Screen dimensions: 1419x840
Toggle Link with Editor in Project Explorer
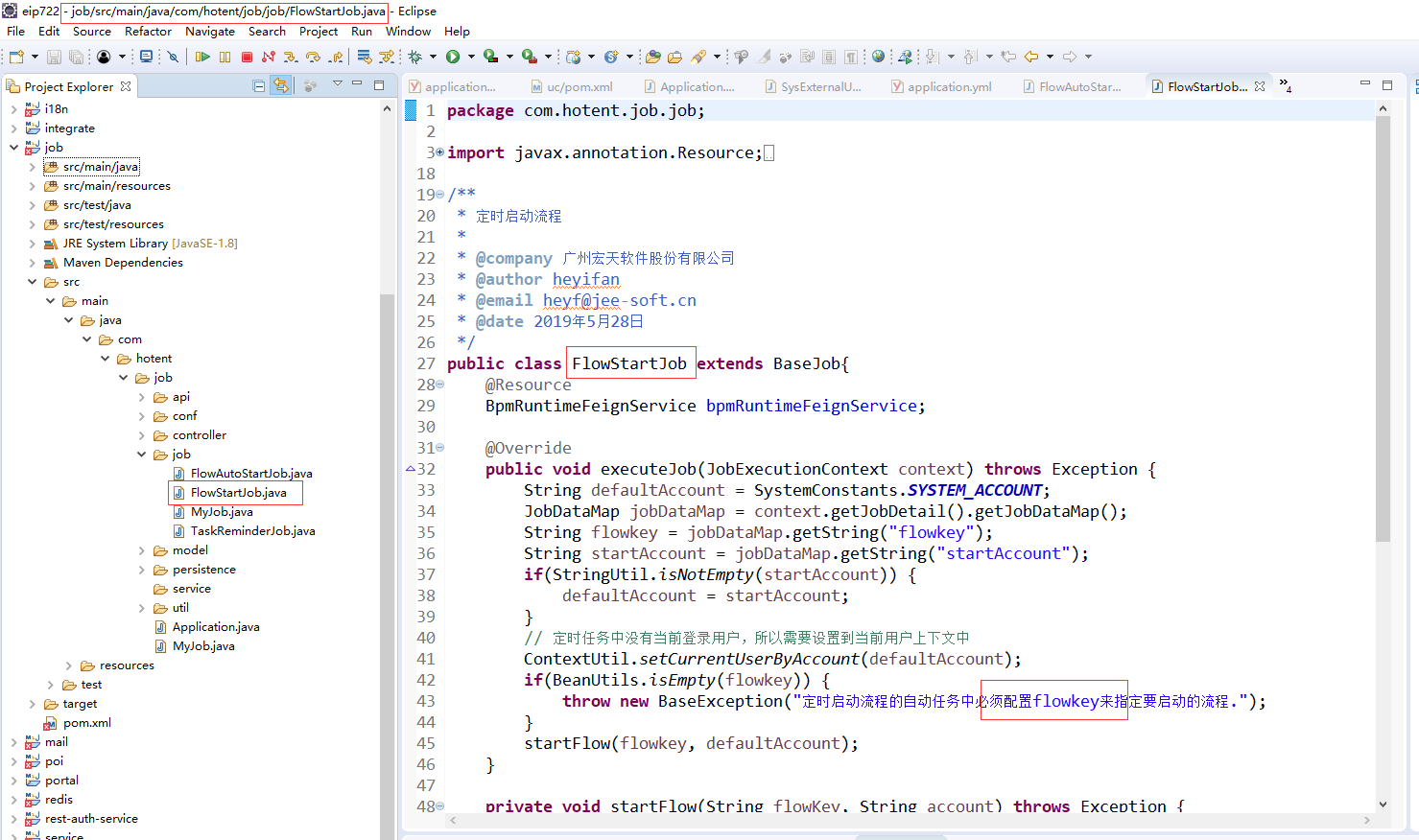coord(280,86)
